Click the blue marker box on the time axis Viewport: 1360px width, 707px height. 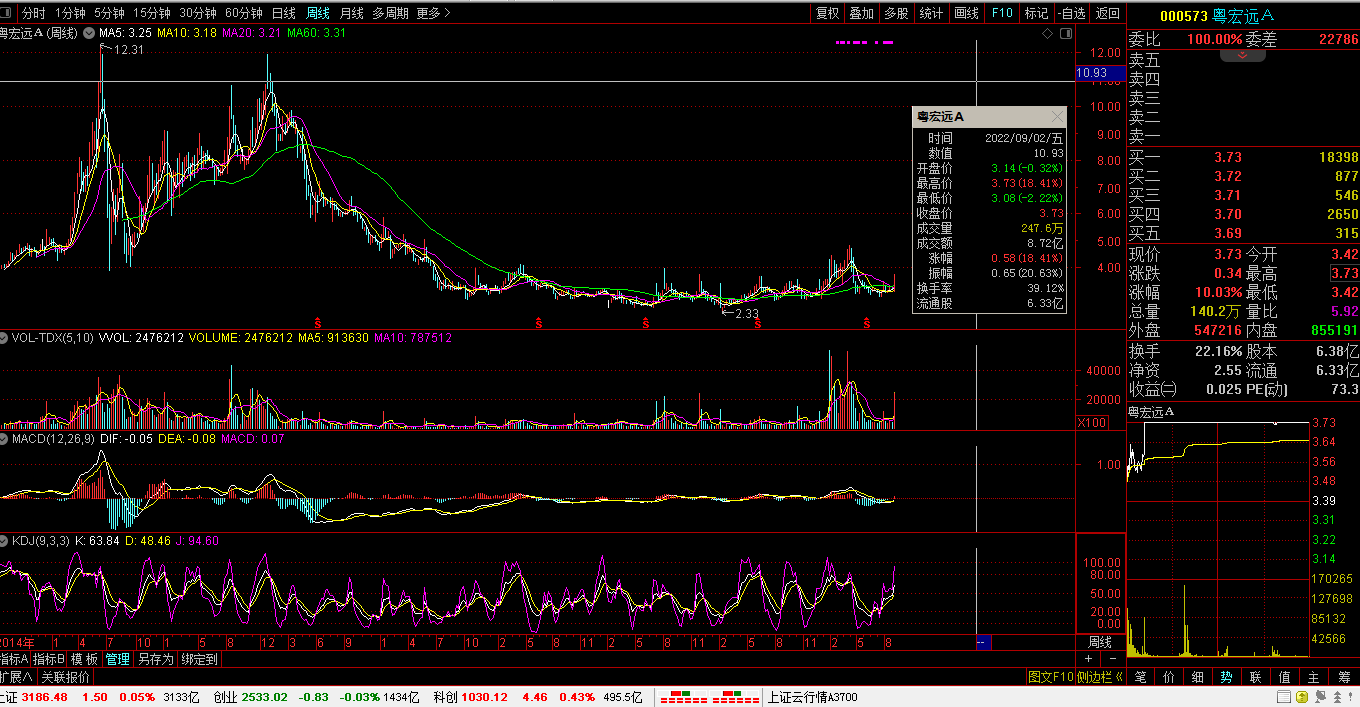click(x=983, y=642)
